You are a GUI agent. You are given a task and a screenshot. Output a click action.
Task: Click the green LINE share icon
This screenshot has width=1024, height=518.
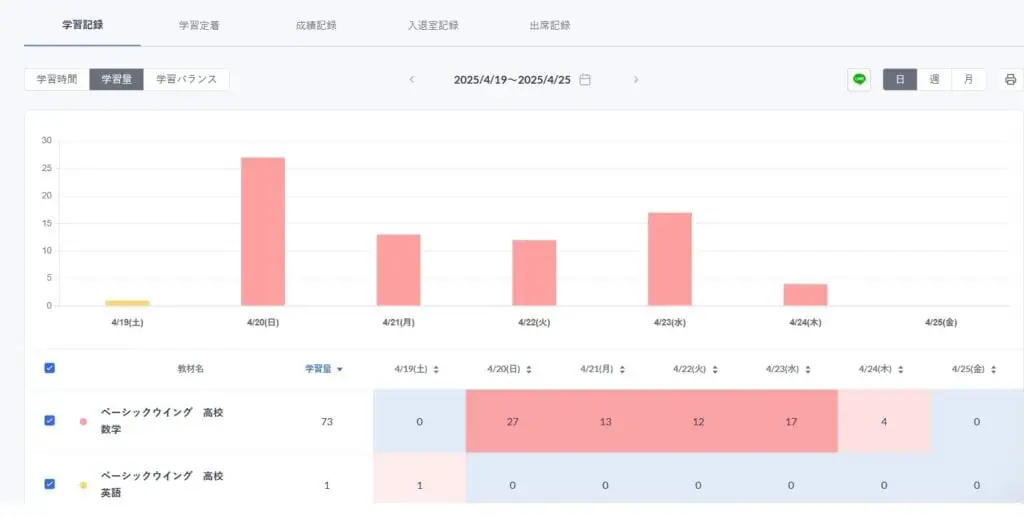[859, 80]
